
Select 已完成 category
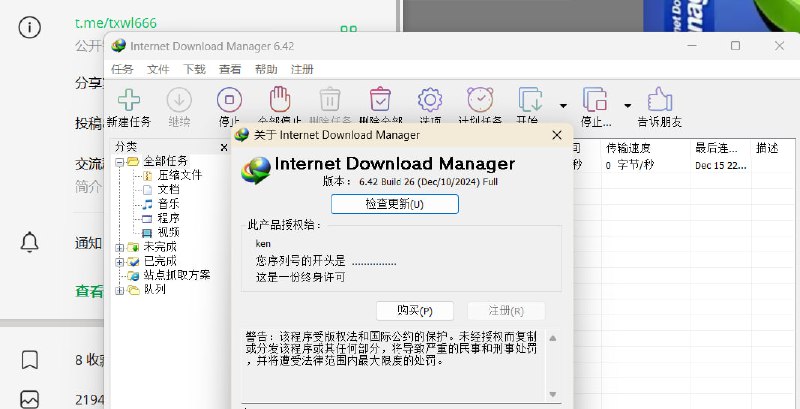click(x=160, y=261)
